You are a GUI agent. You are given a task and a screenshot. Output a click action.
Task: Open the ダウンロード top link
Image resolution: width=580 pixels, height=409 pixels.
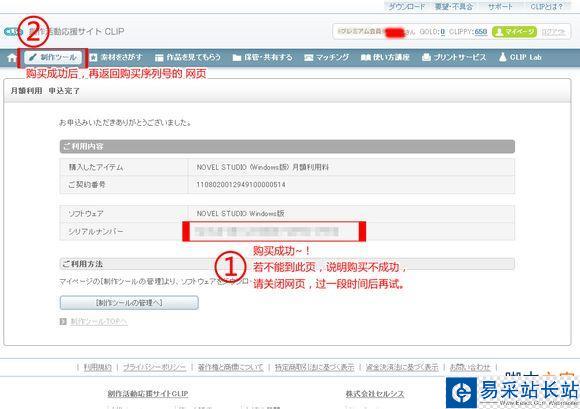point(407,7)
